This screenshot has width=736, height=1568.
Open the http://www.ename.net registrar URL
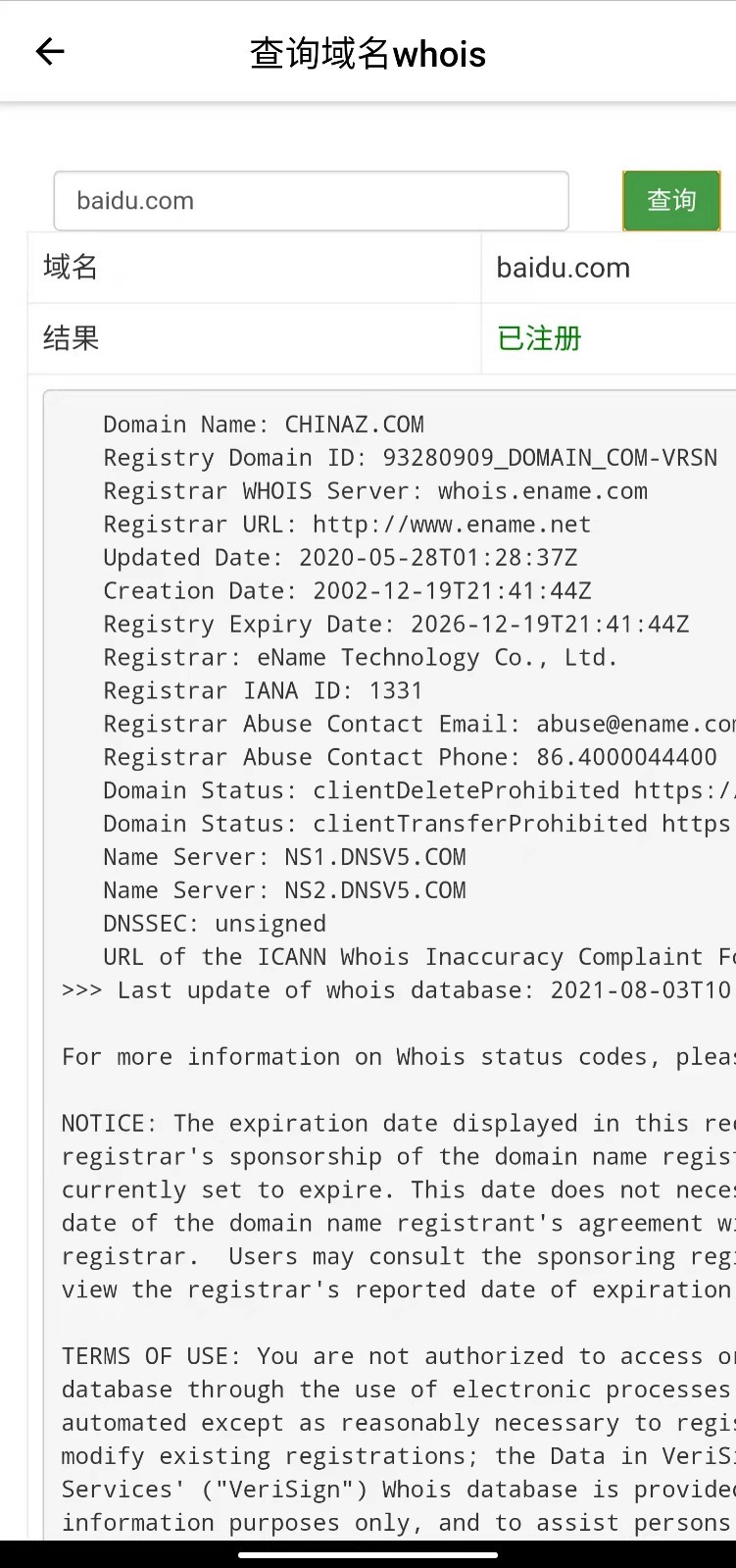tap(451, 525)
